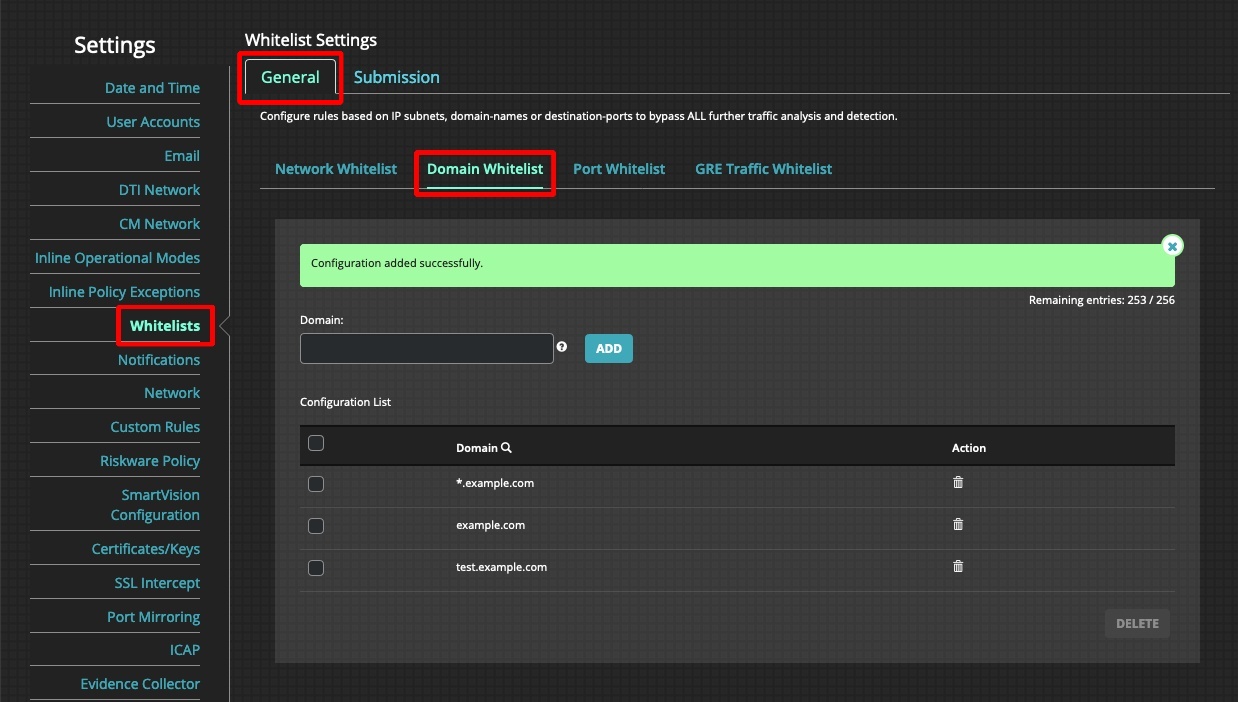1238x702 pixels.
Task: Check the select-all checkbox in the table header
Action: click(316, 442)
